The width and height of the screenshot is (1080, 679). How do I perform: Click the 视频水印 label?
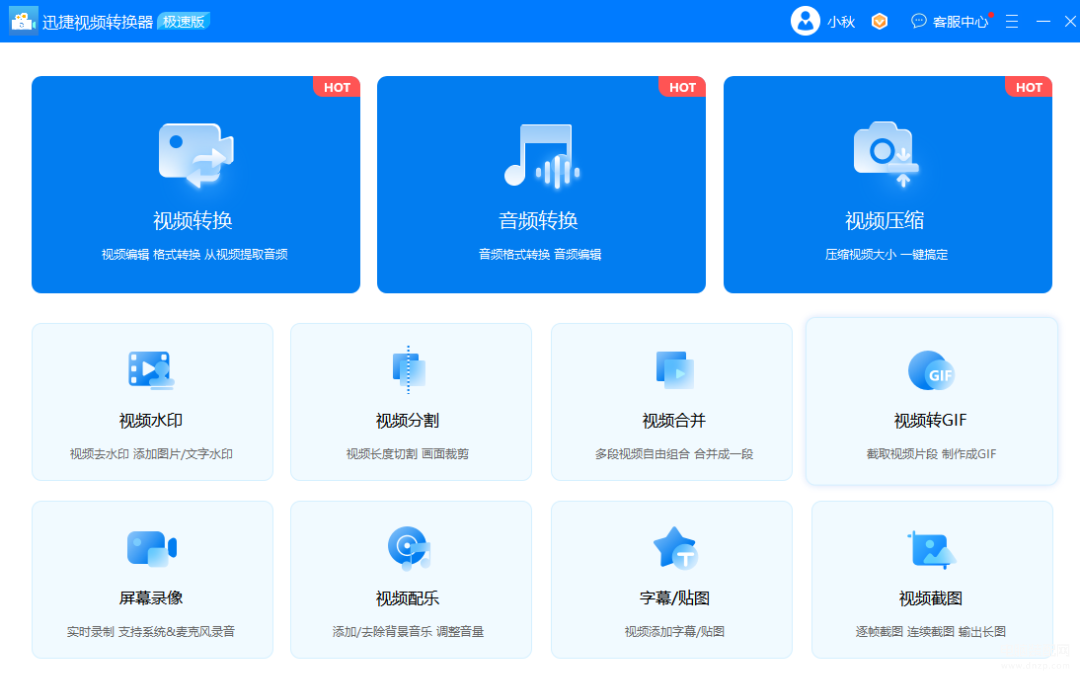pyautogui.click(x=151, y=421)
